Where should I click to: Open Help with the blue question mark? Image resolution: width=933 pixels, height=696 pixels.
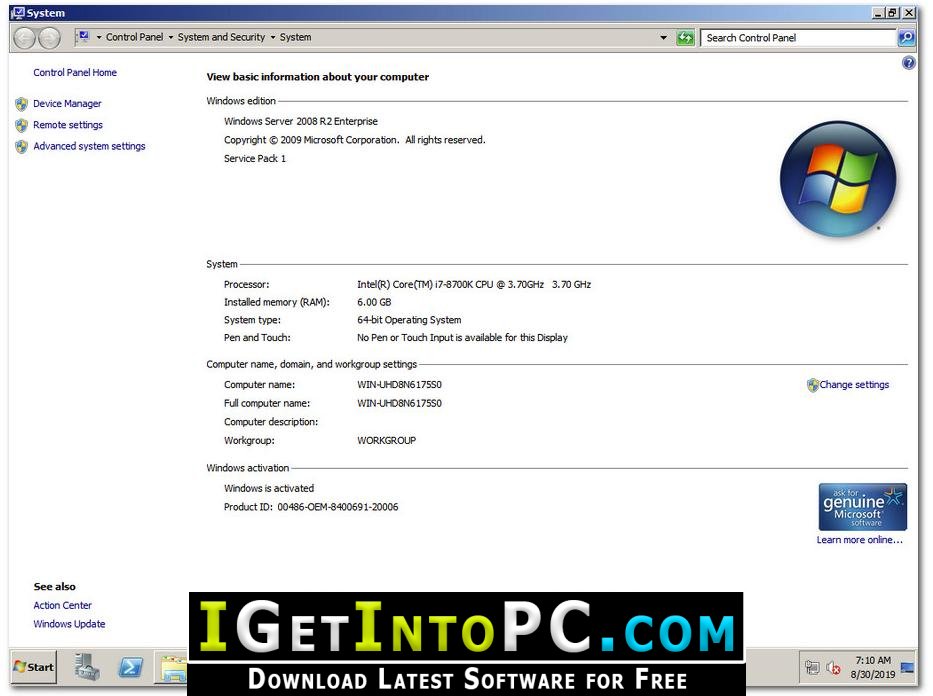tap(908, 62)
